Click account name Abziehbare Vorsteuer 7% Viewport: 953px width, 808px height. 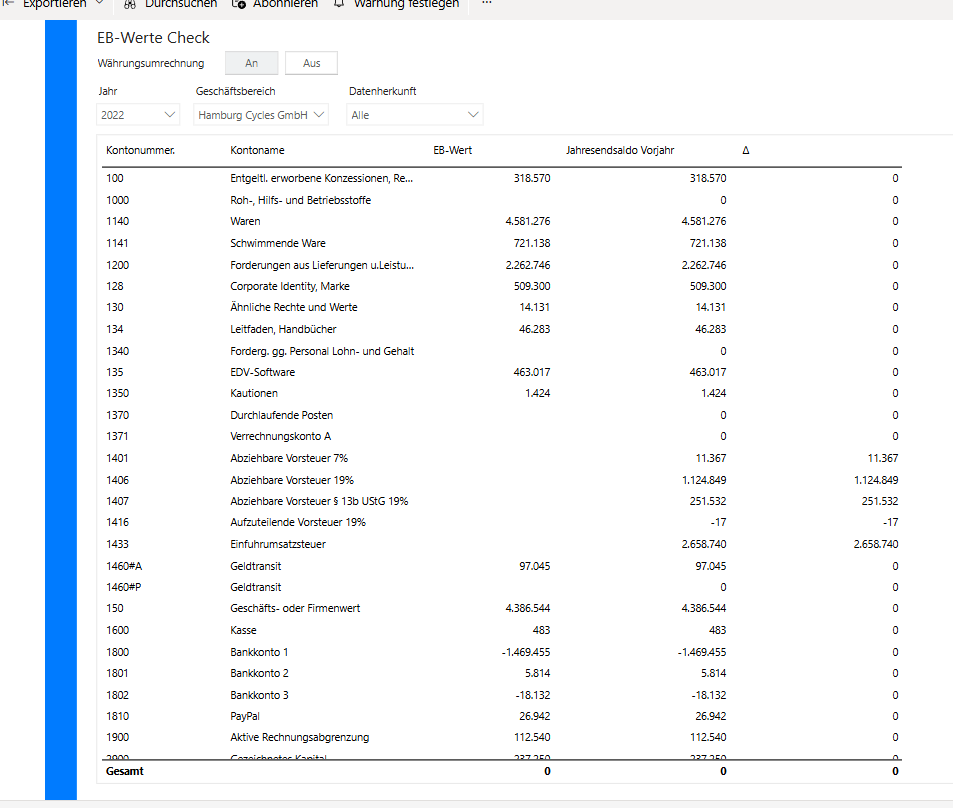coord(289,458)
